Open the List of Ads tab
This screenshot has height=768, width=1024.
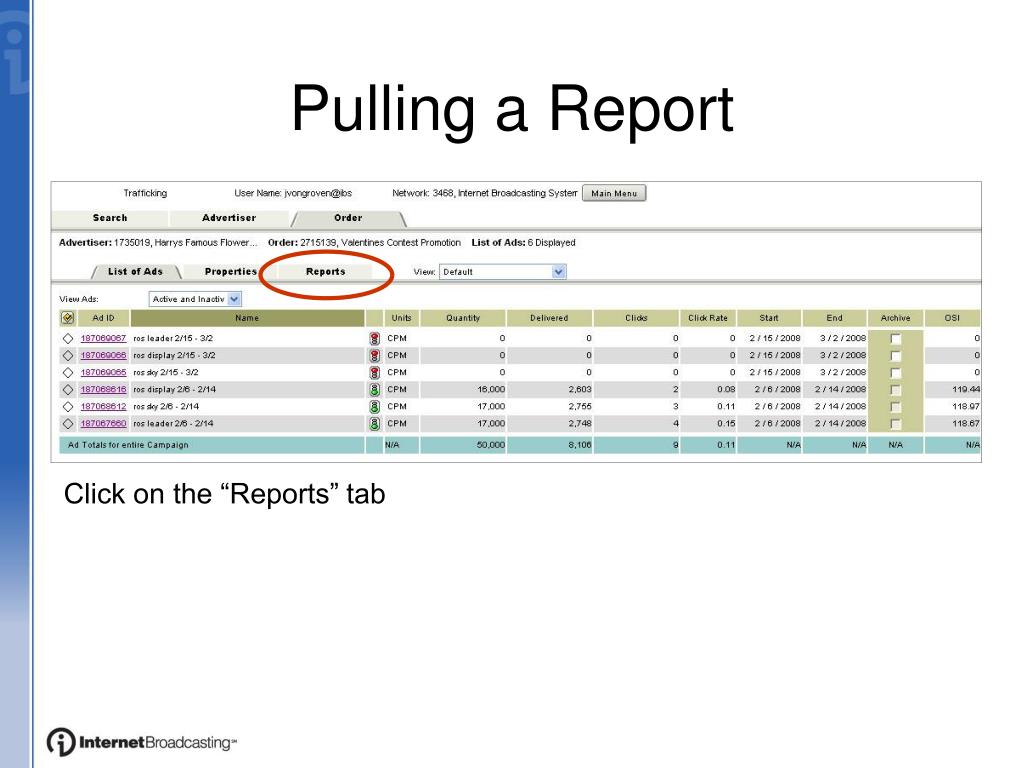point(135,272)
